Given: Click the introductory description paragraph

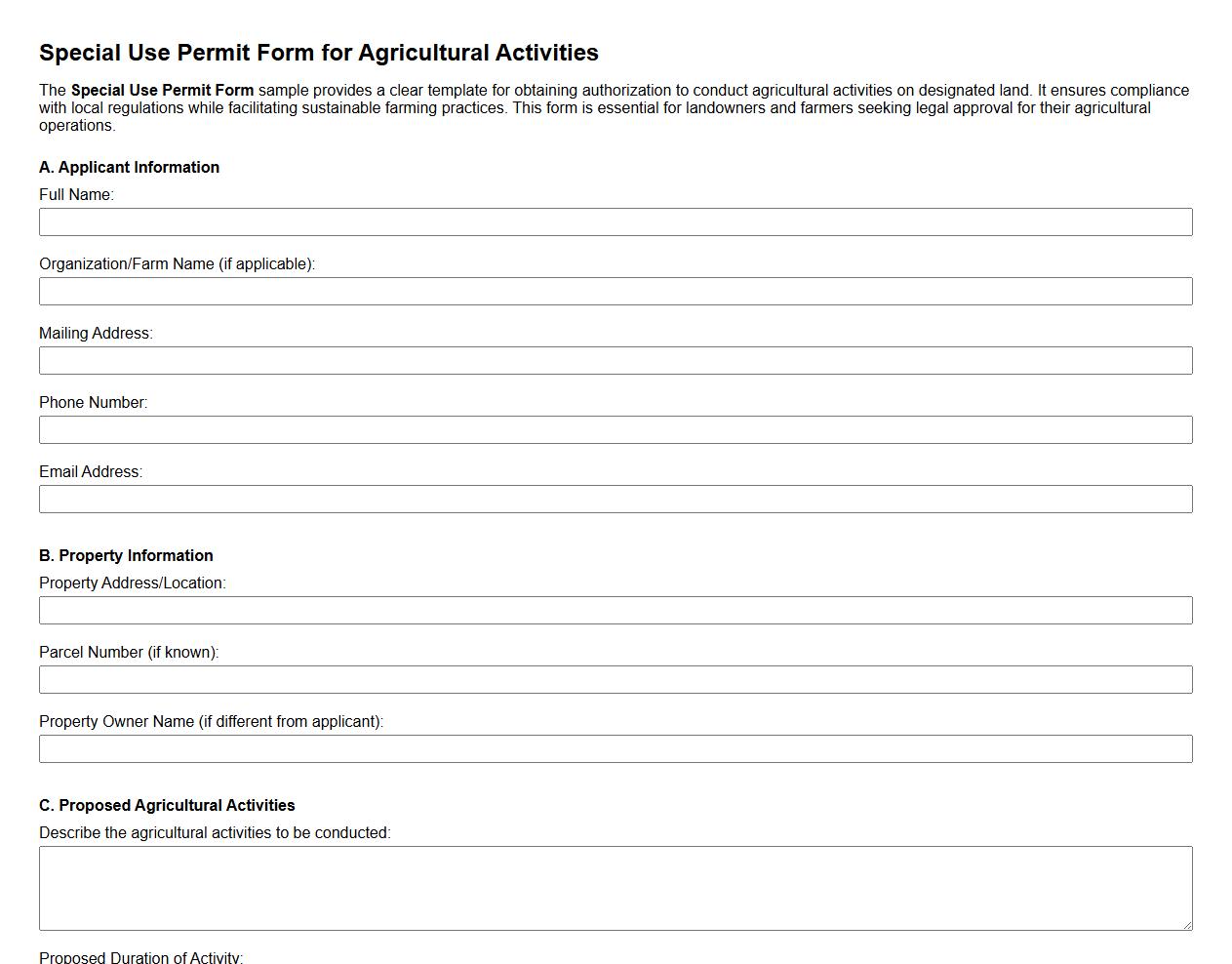Looking at the screenshot, I should pyautogui.click(x=614, y=107).
